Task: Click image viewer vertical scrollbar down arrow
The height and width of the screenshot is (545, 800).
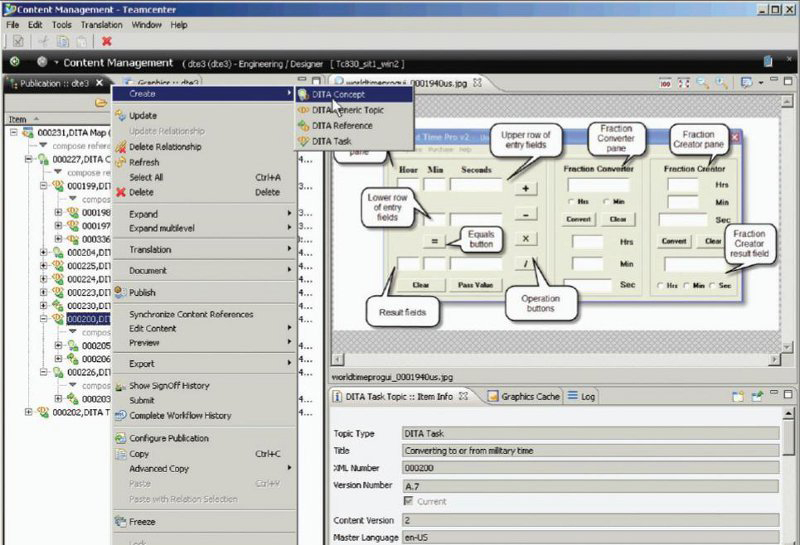Action: tap(787, 348)
